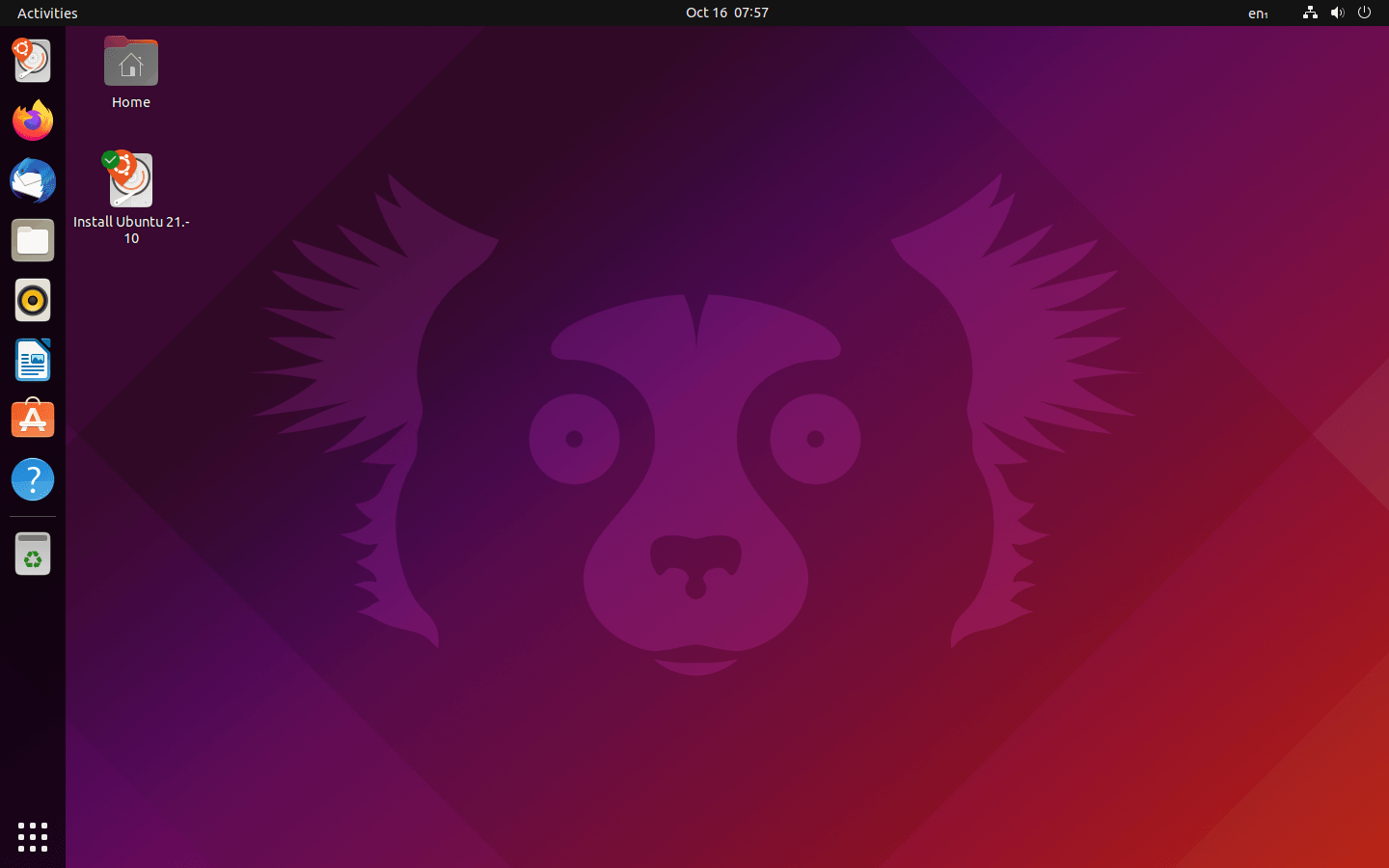
Task: Open the en keyboard layout menu
Action: click(x=1258, y=13)
